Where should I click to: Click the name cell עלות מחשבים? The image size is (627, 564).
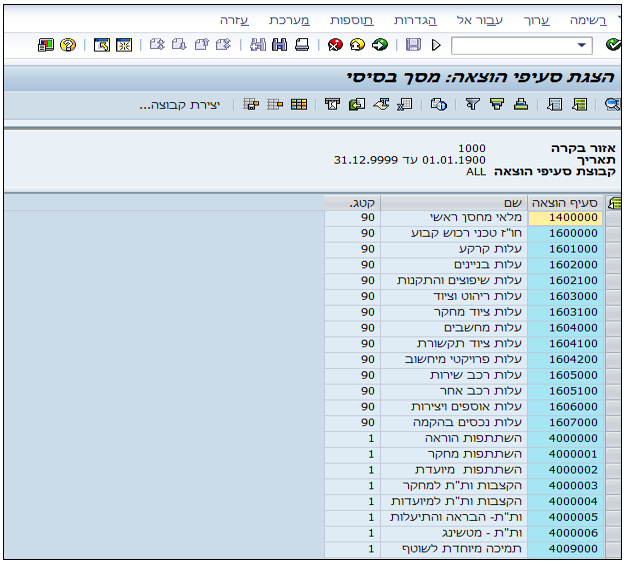point(454,328)
